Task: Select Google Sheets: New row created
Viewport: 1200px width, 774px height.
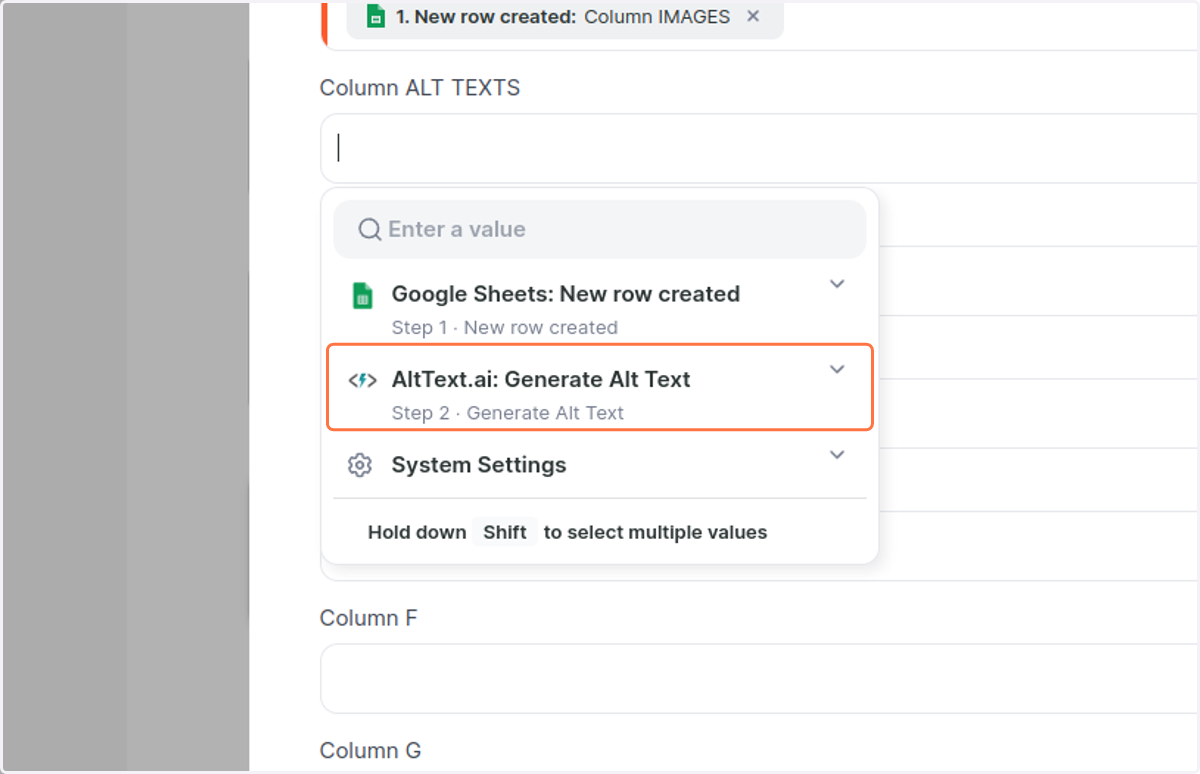Action: point(600,309)
